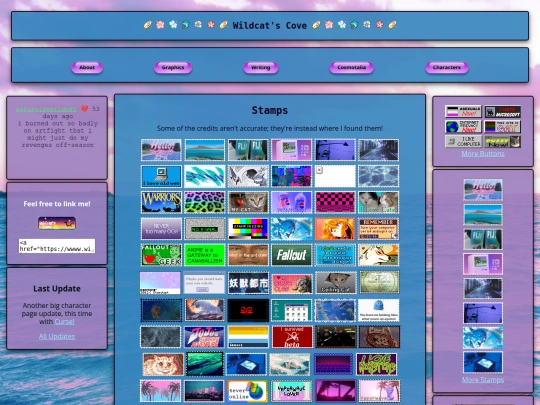
Task: Select the 'I Love Cats' stamp
Action: (378, 202)
